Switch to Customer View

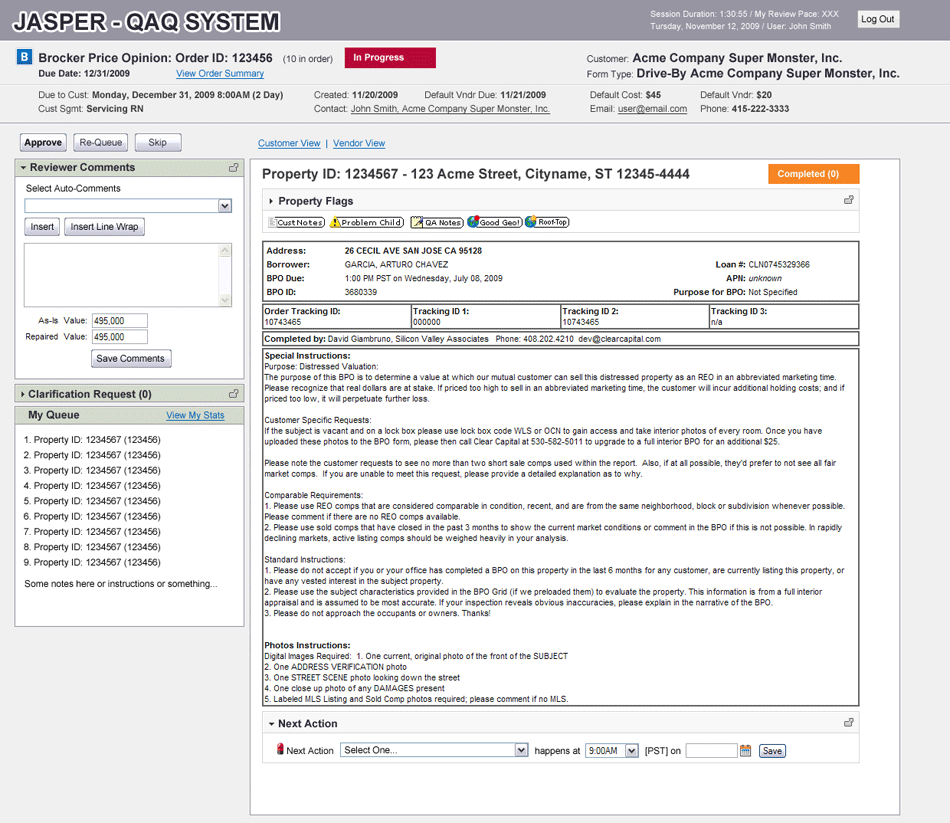click(x=289, y=144)
